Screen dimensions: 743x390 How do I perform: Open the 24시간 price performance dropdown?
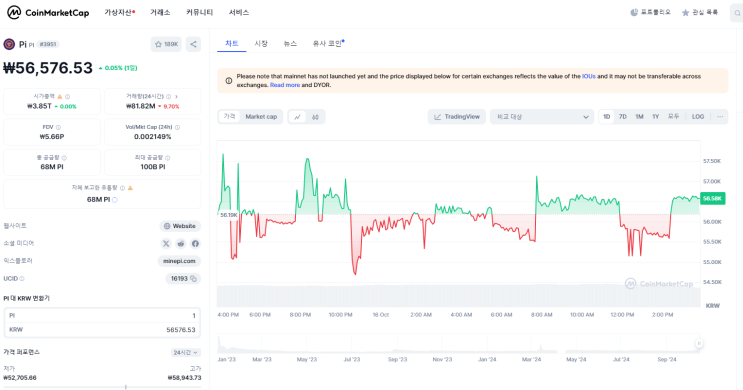tap(185, 353)
